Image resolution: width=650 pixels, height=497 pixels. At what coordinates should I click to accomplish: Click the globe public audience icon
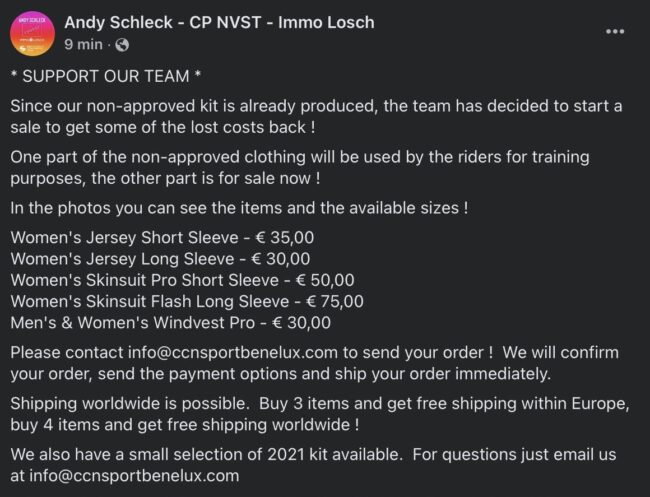click(122, 44)
